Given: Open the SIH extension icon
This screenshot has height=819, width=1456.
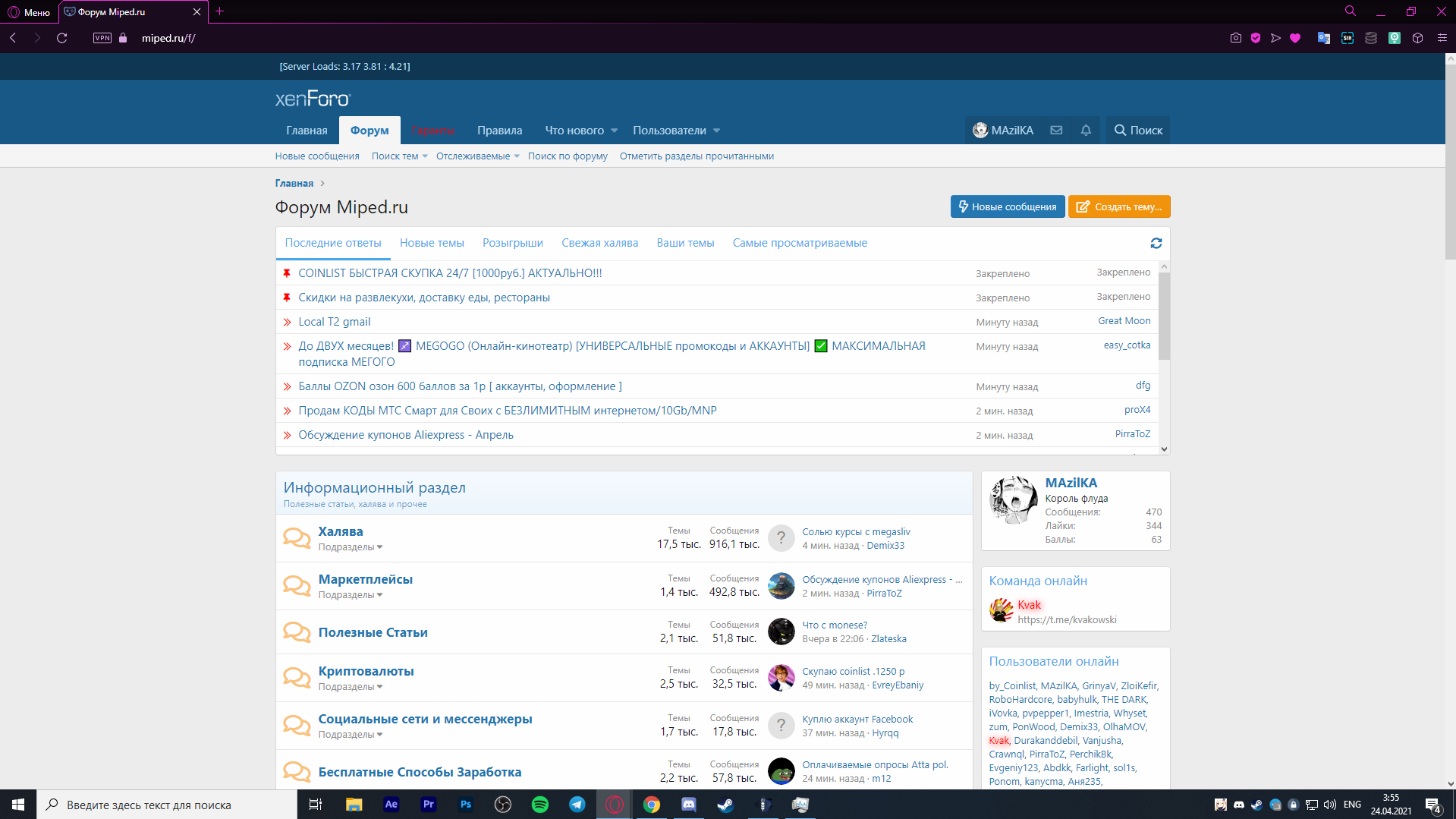Looking at the screenshot, I should tap(1348, 38).
